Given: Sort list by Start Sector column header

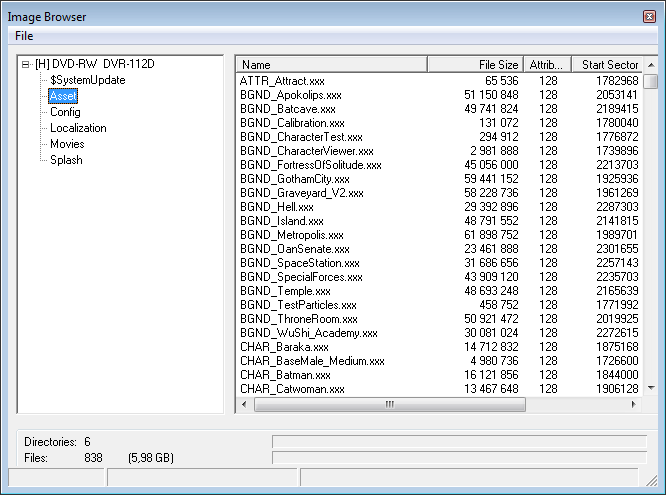Looking at the screenshot, I should click(607, 65).
